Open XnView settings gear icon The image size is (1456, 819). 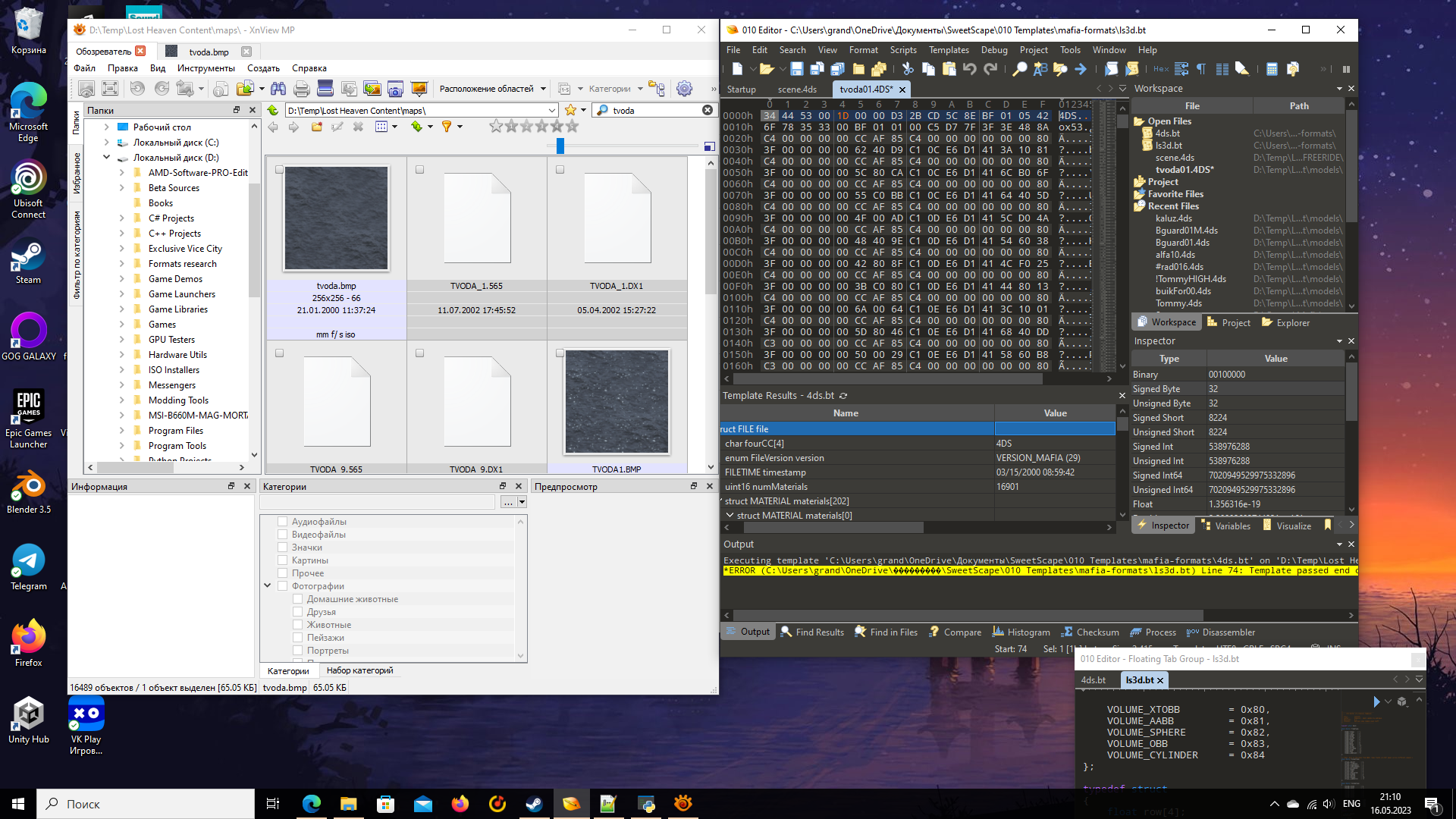[684, 89]
